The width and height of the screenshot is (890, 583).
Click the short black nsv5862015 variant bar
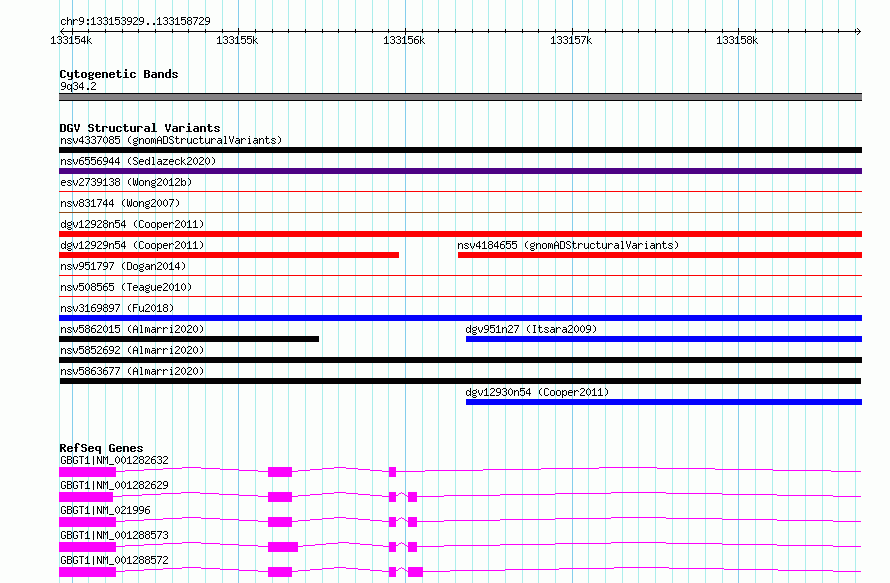(x=189, y=339)
